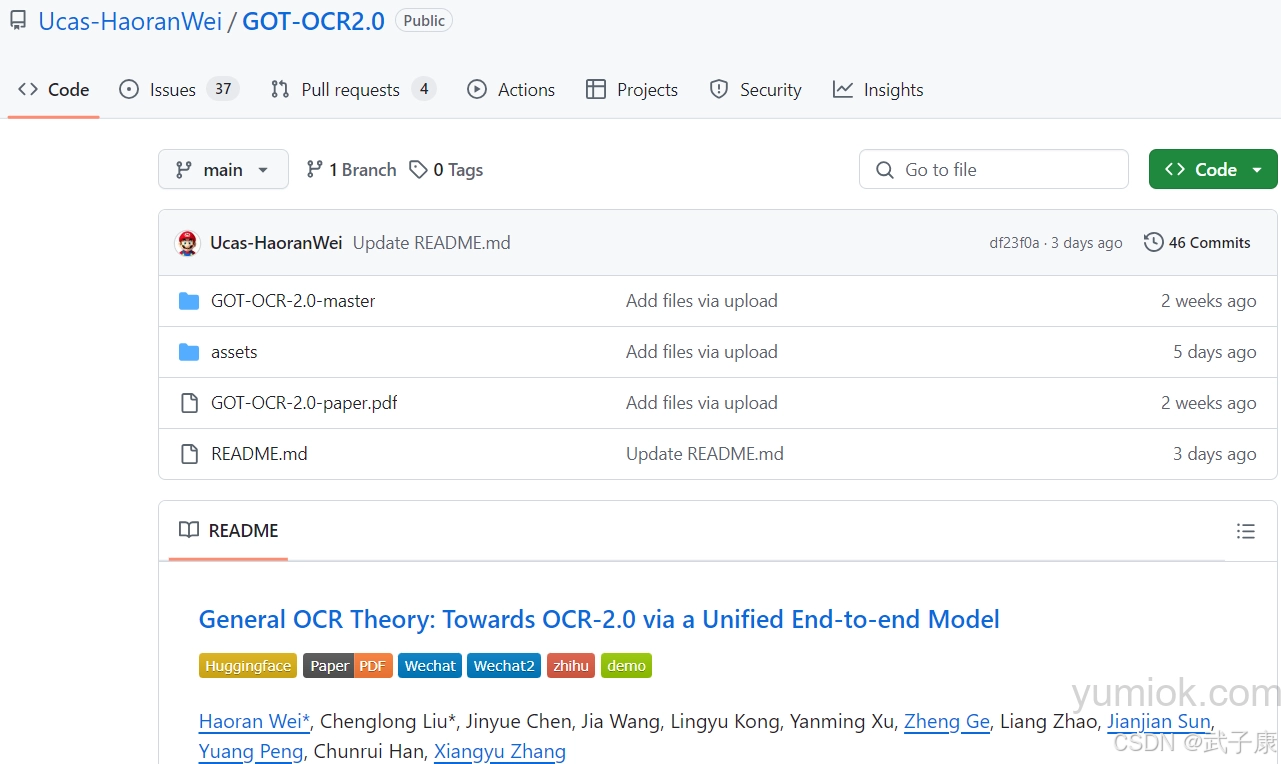1281x764 pixels.
Task: Open the Huggingface badge link
Action: pyautogui.click(x=247, y=665)
